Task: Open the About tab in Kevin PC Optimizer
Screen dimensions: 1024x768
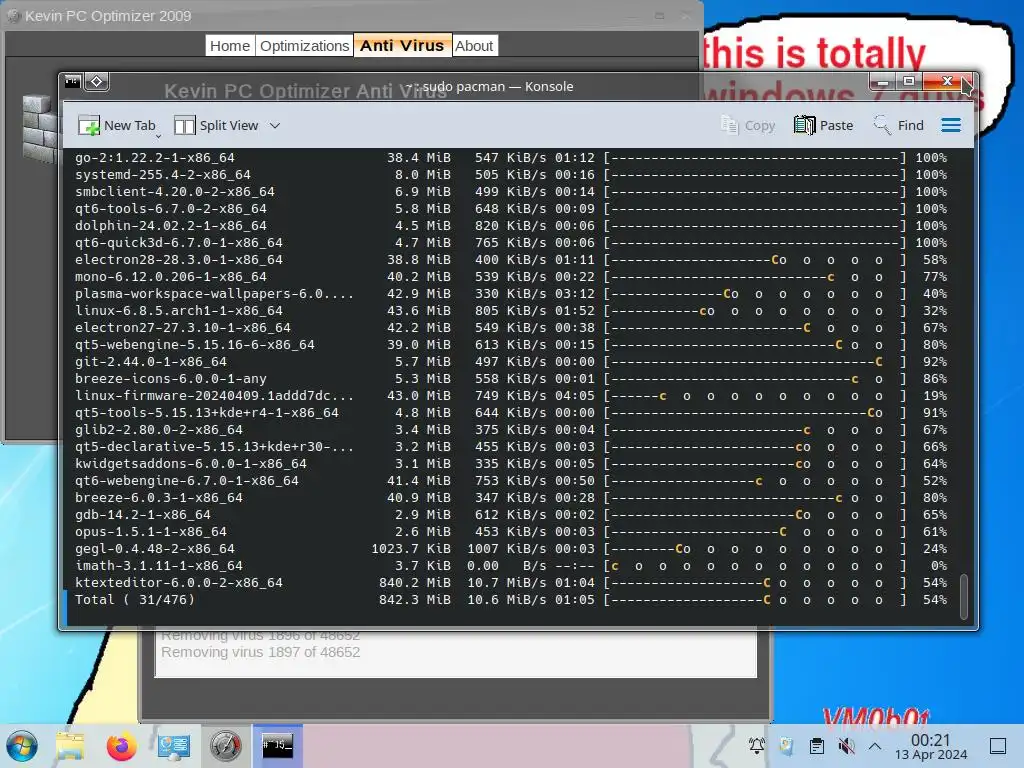Action: point(474,46)
